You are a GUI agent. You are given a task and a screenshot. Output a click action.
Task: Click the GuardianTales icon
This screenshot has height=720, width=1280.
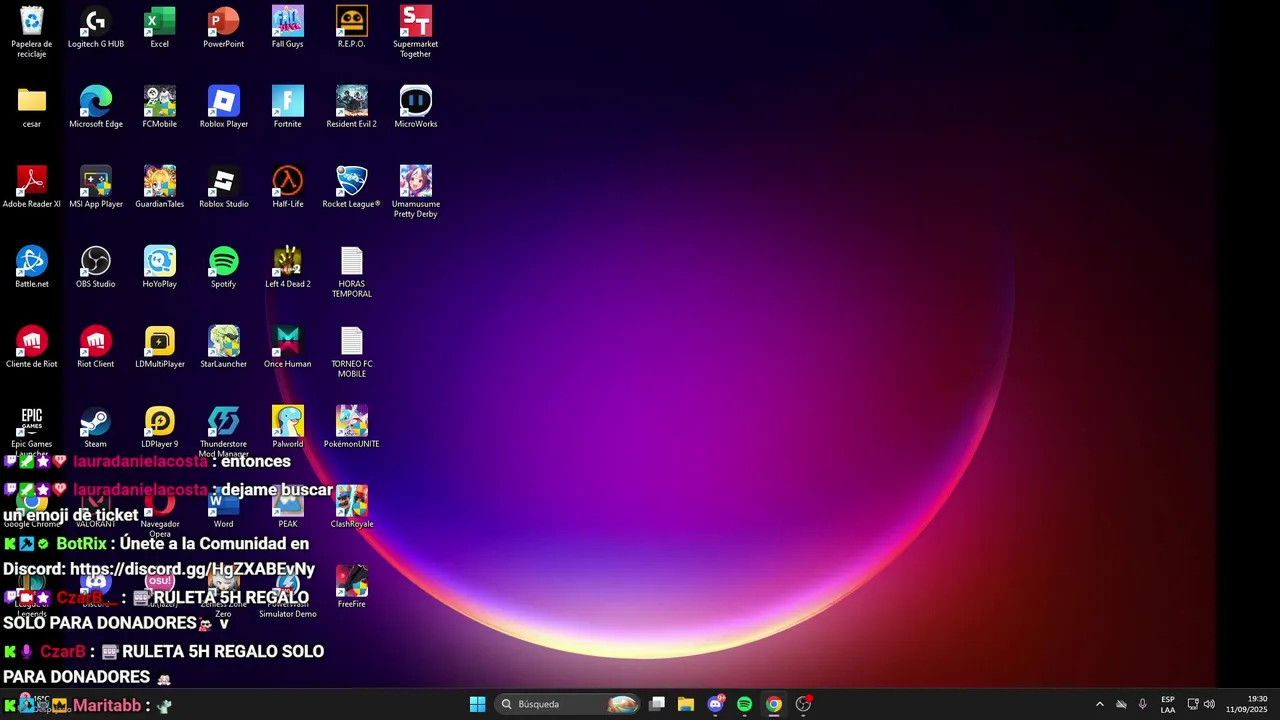click(160, 188)
